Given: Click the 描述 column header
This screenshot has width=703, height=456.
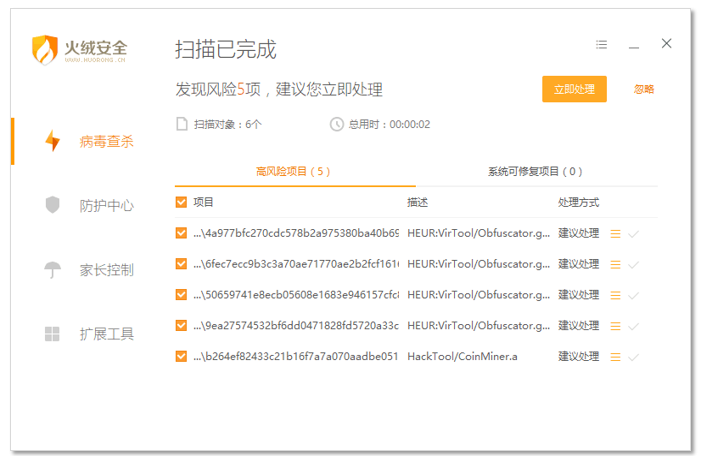Looking at the screenshot, I should pyautogui.click(x=417, y=203).
